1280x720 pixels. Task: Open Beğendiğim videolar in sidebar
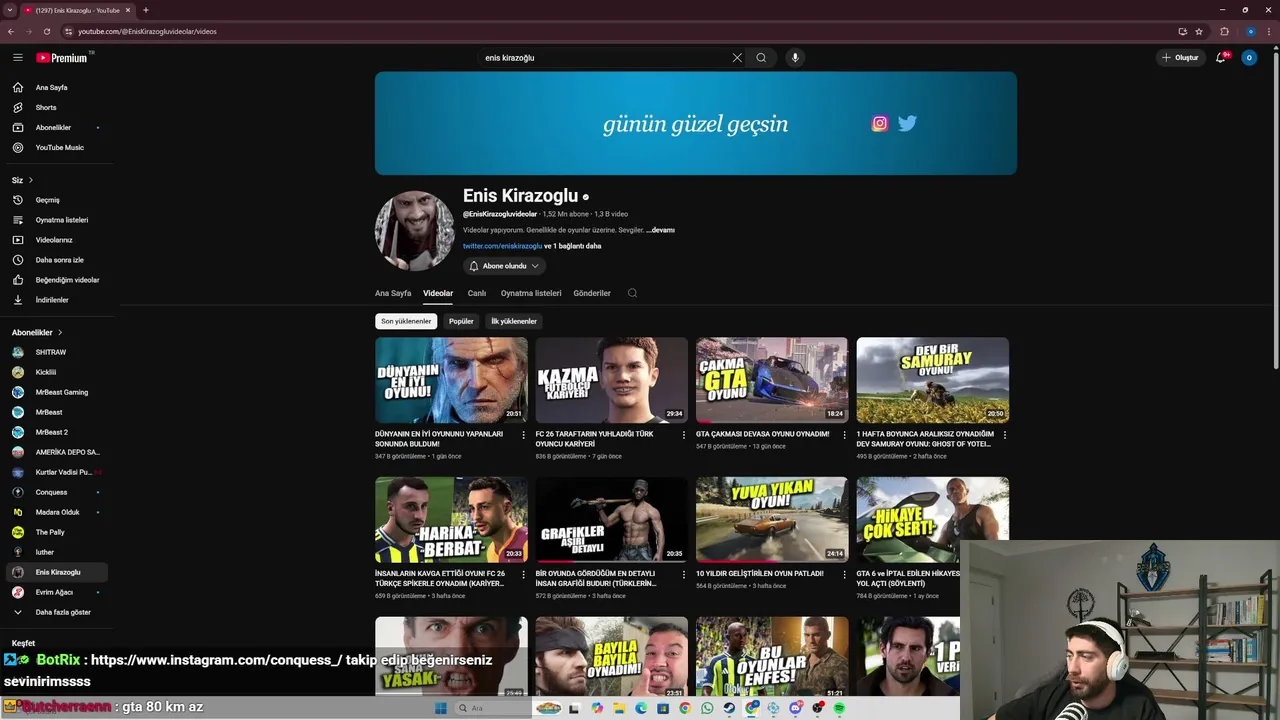pos(56,280)
